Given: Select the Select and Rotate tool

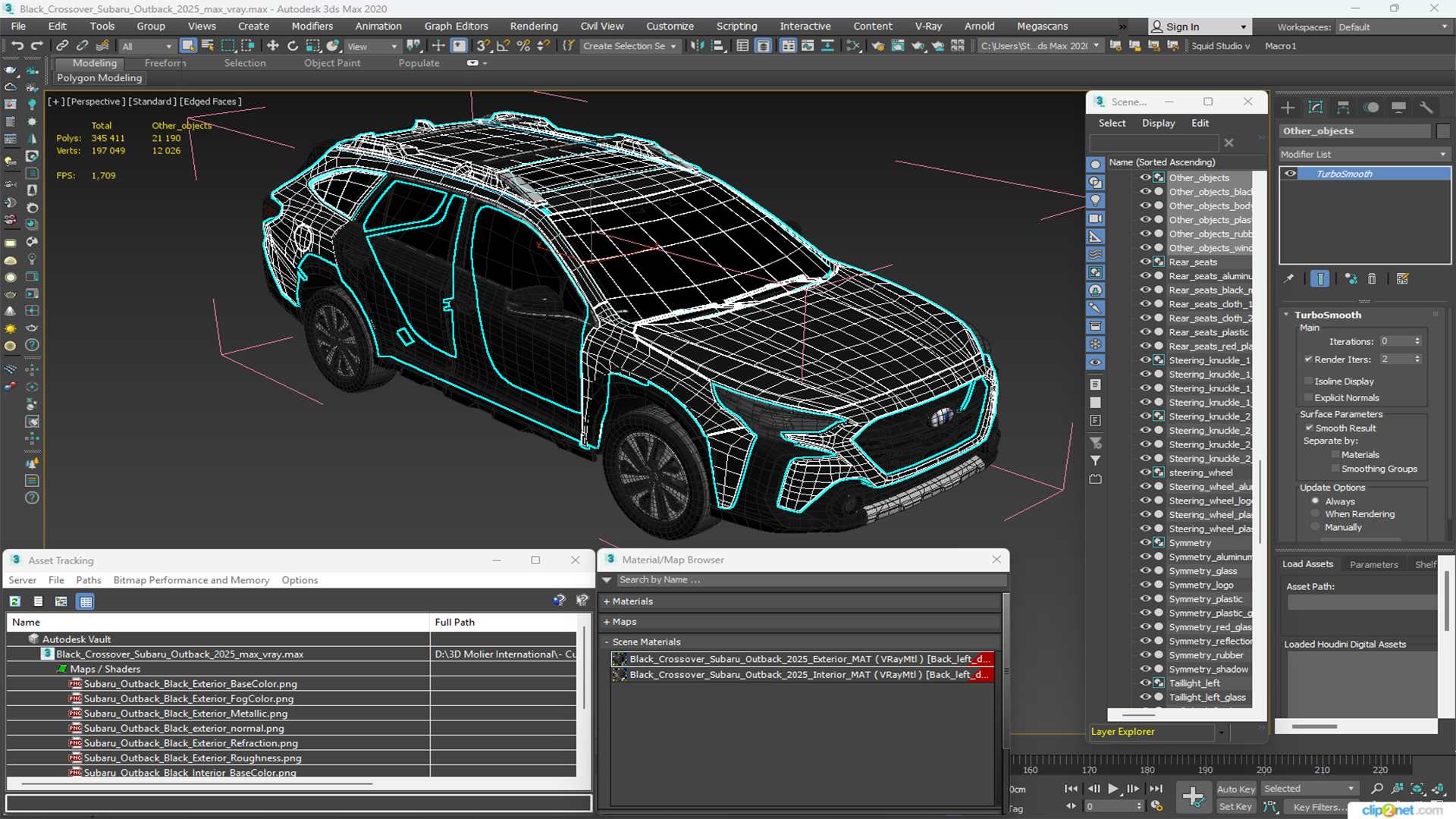Looking at the screenshot, I should click(x=293, y=45).
